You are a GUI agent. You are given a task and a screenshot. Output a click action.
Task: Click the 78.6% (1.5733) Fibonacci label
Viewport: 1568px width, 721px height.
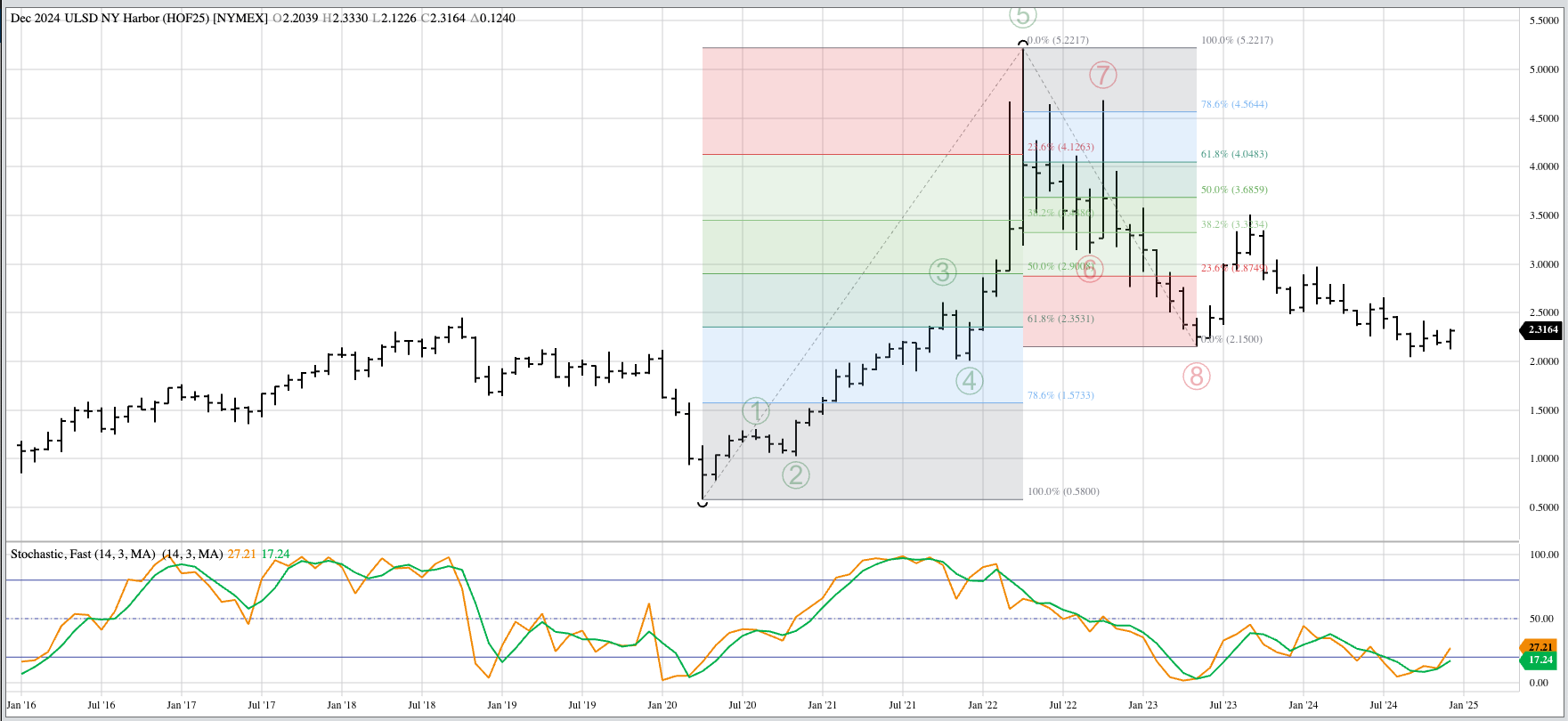point(1060,395)
